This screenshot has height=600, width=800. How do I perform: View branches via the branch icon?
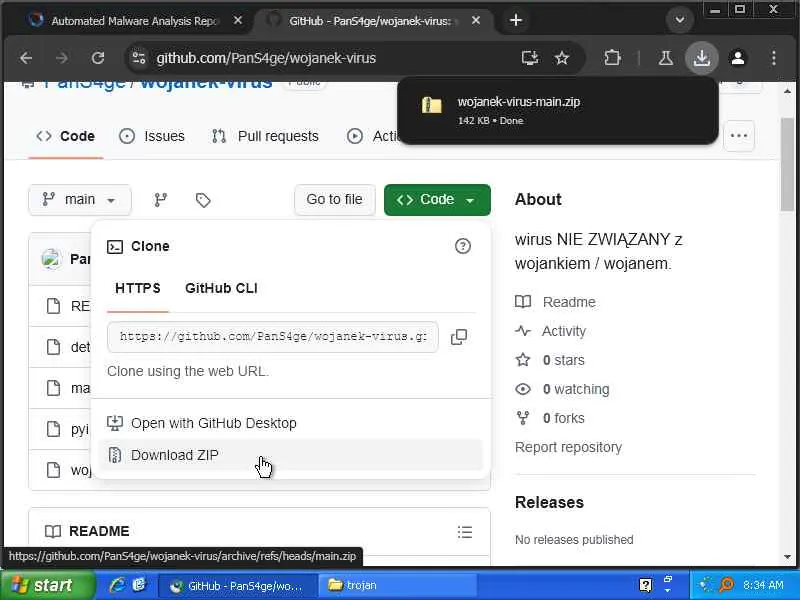coord(161,199)
